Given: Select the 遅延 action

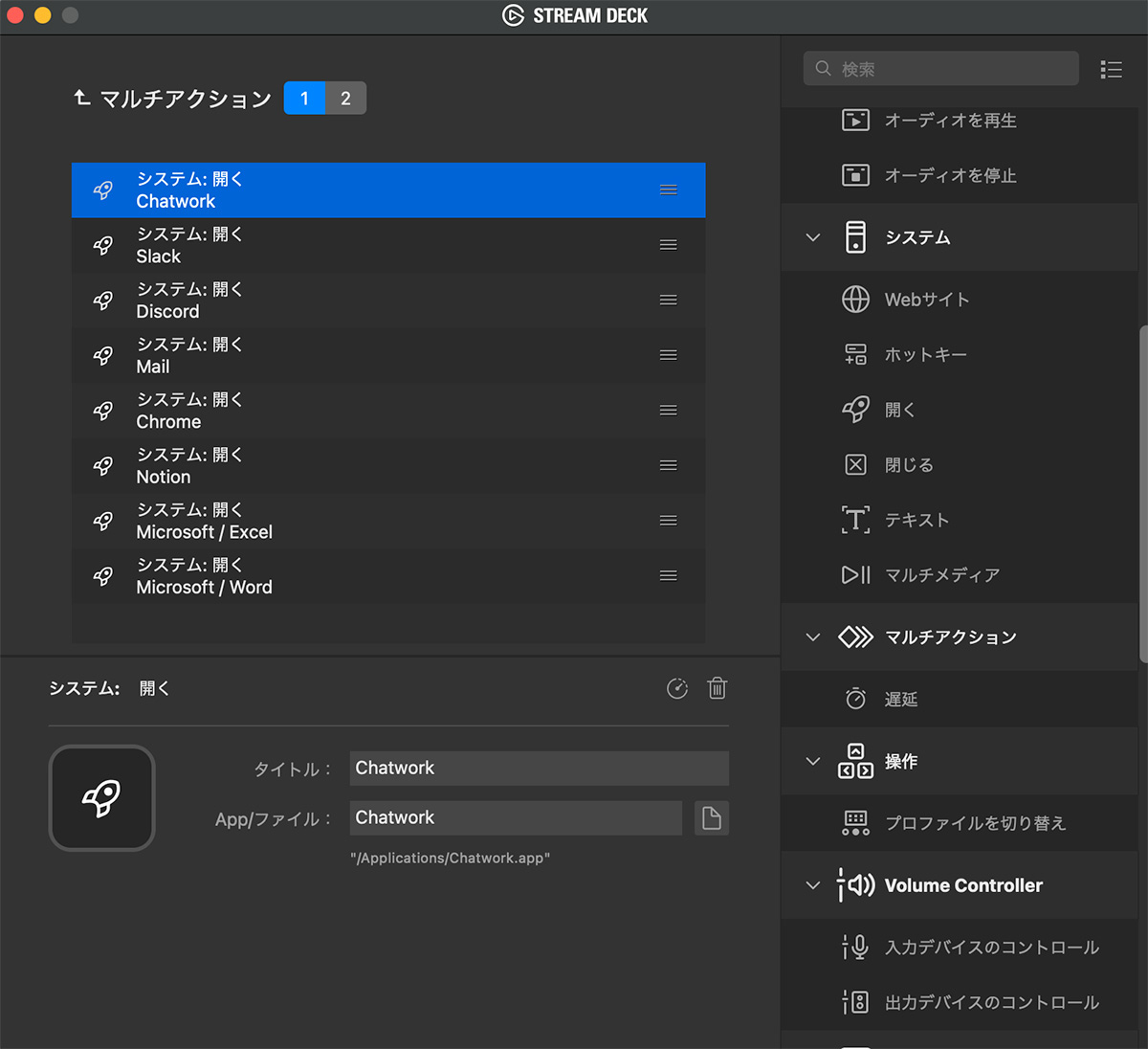Looking at the screenshot, I should pyautogui.click(x=959, y=699).
